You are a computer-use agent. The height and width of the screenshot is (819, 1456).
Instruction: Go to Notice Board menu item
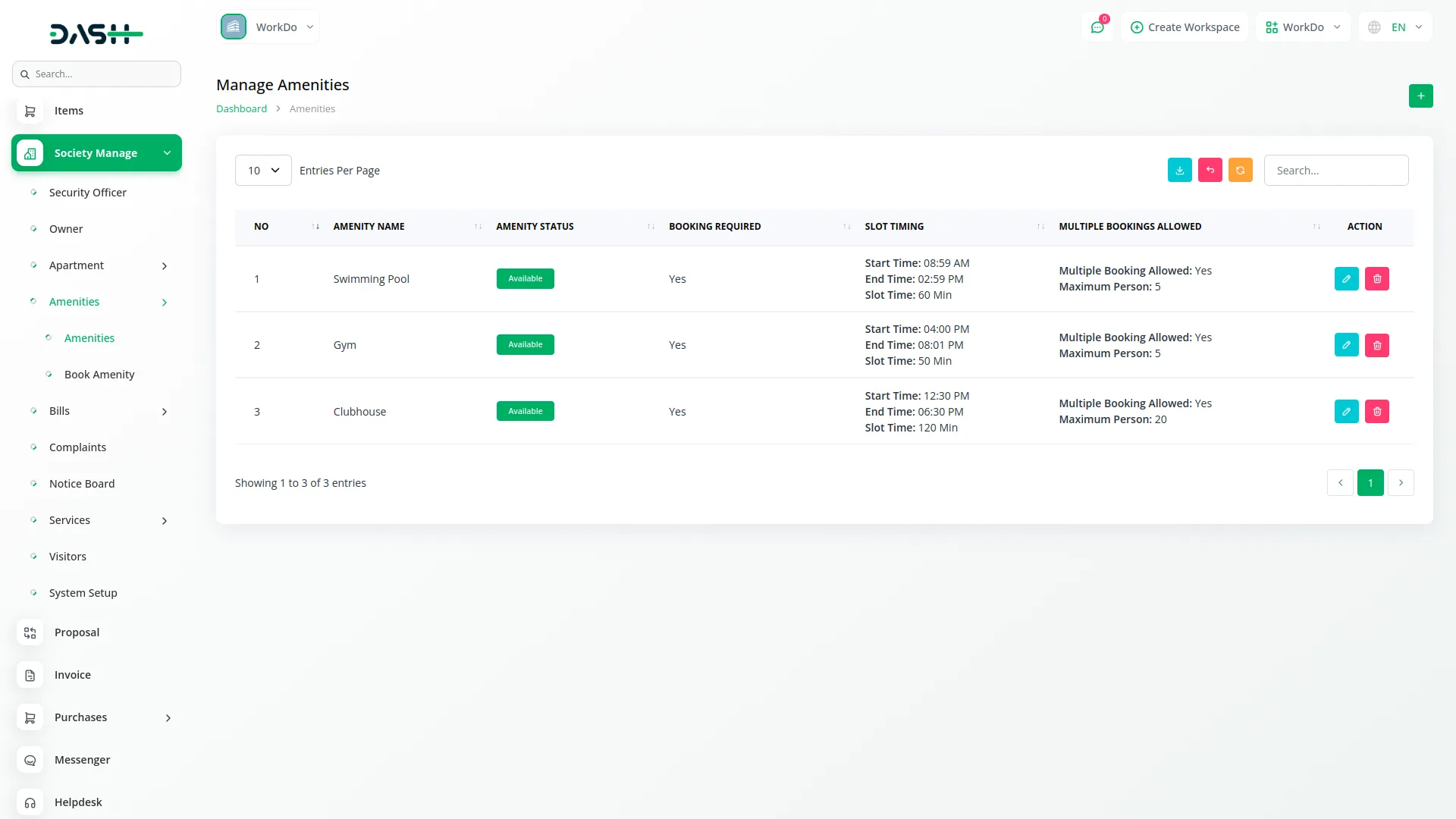point(82,484)
